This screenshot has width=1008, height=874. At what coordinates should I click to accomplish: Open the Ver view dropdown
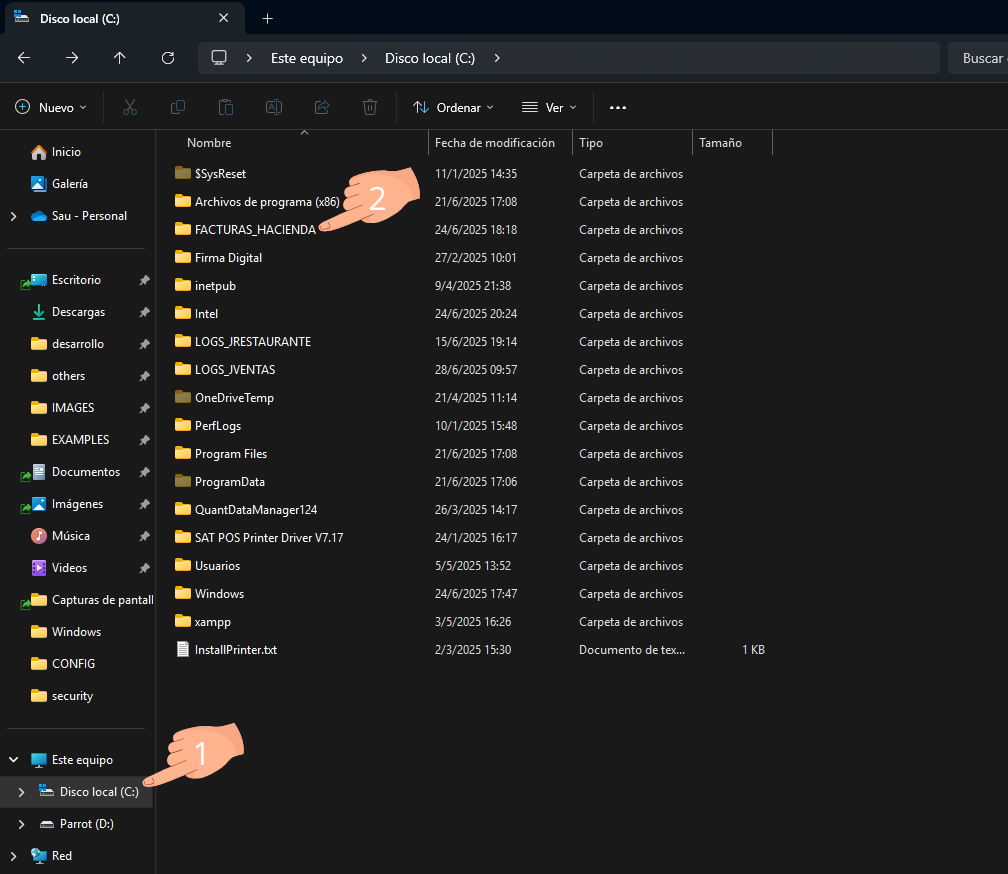(x=549, y=107)
